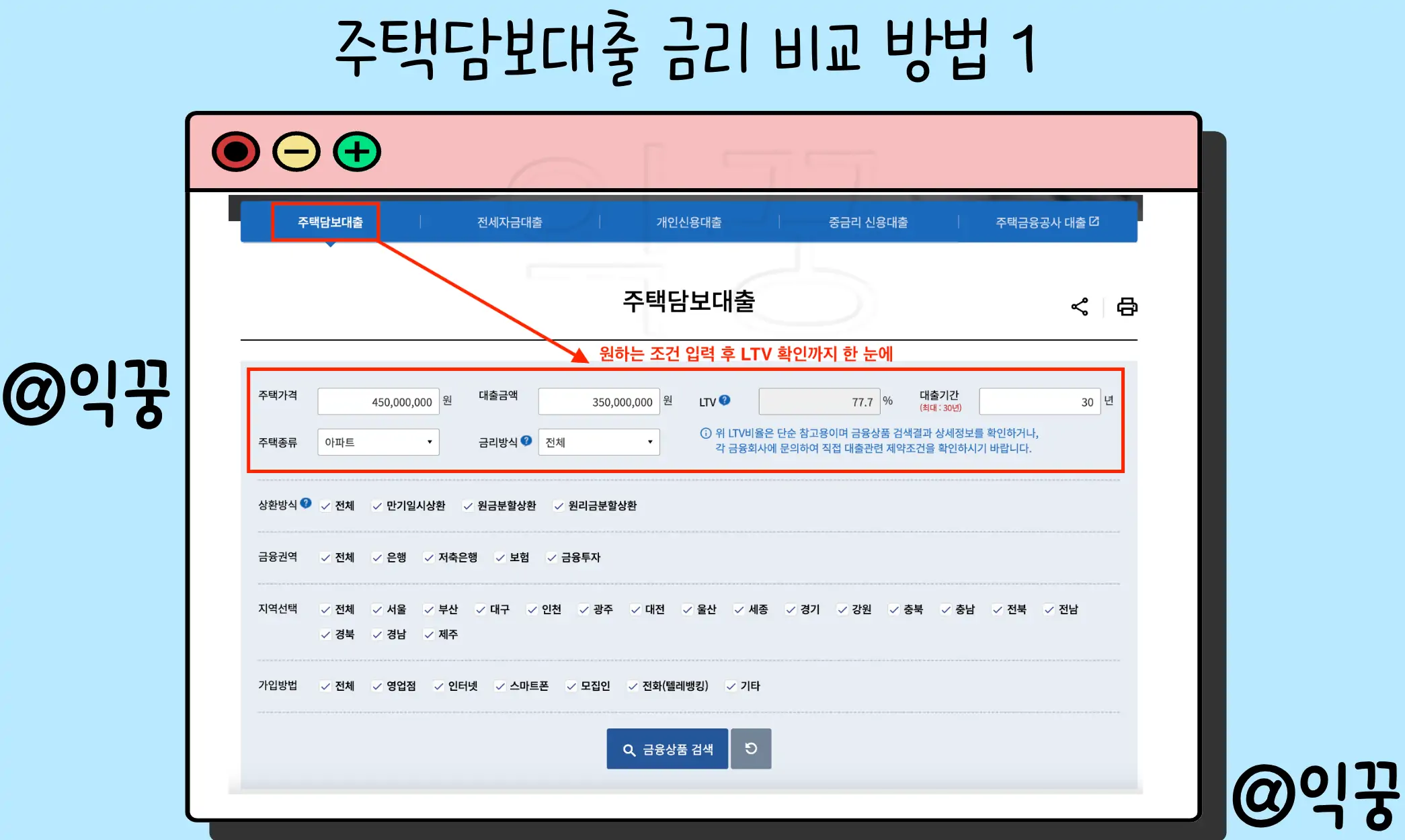1405x840 pixels.
Task: Click the magnifier icon in the search button
Action: tap(630, 749)
